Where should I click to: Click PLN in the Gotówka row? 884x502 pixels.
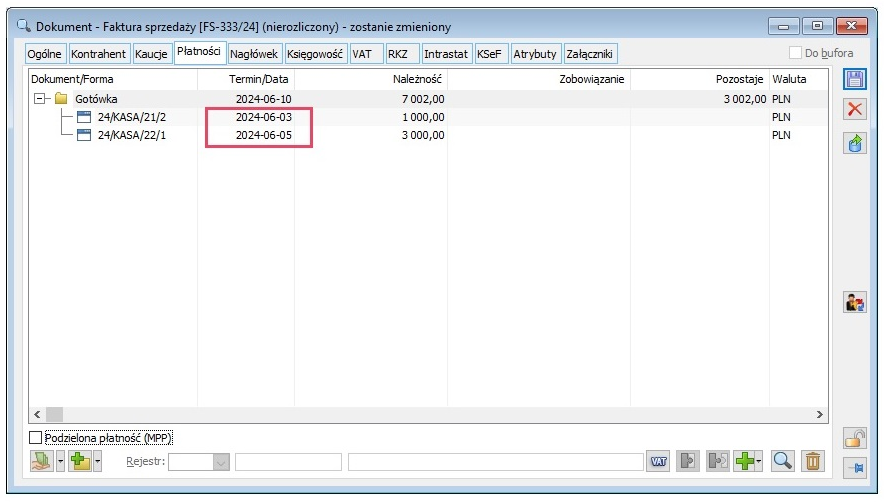coord(781,99)
